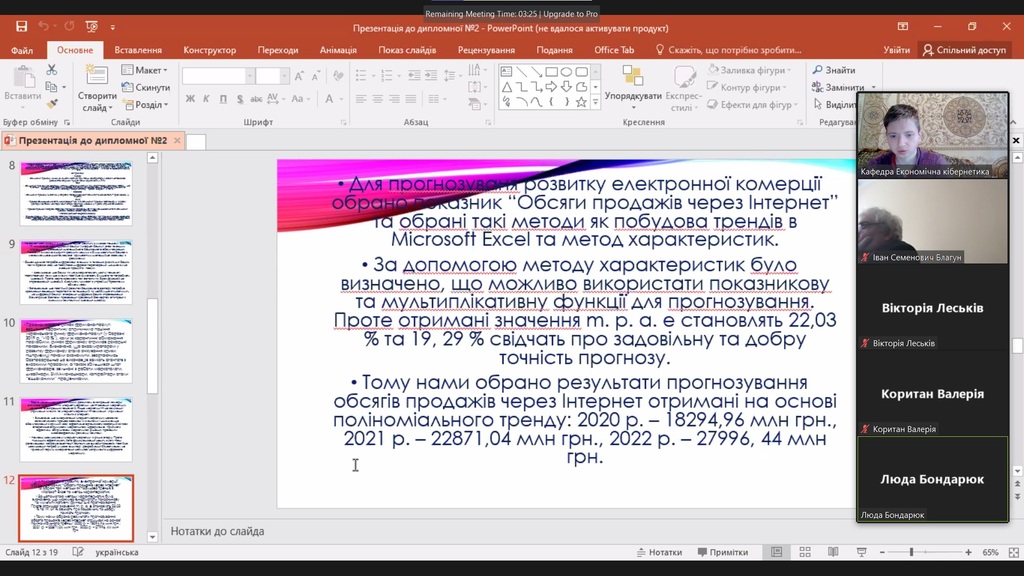1024x576 pixels.
Task: Open the Вставлення (Insert) ribbon tab
Action: pyautogui.click(x=138, y=50)
